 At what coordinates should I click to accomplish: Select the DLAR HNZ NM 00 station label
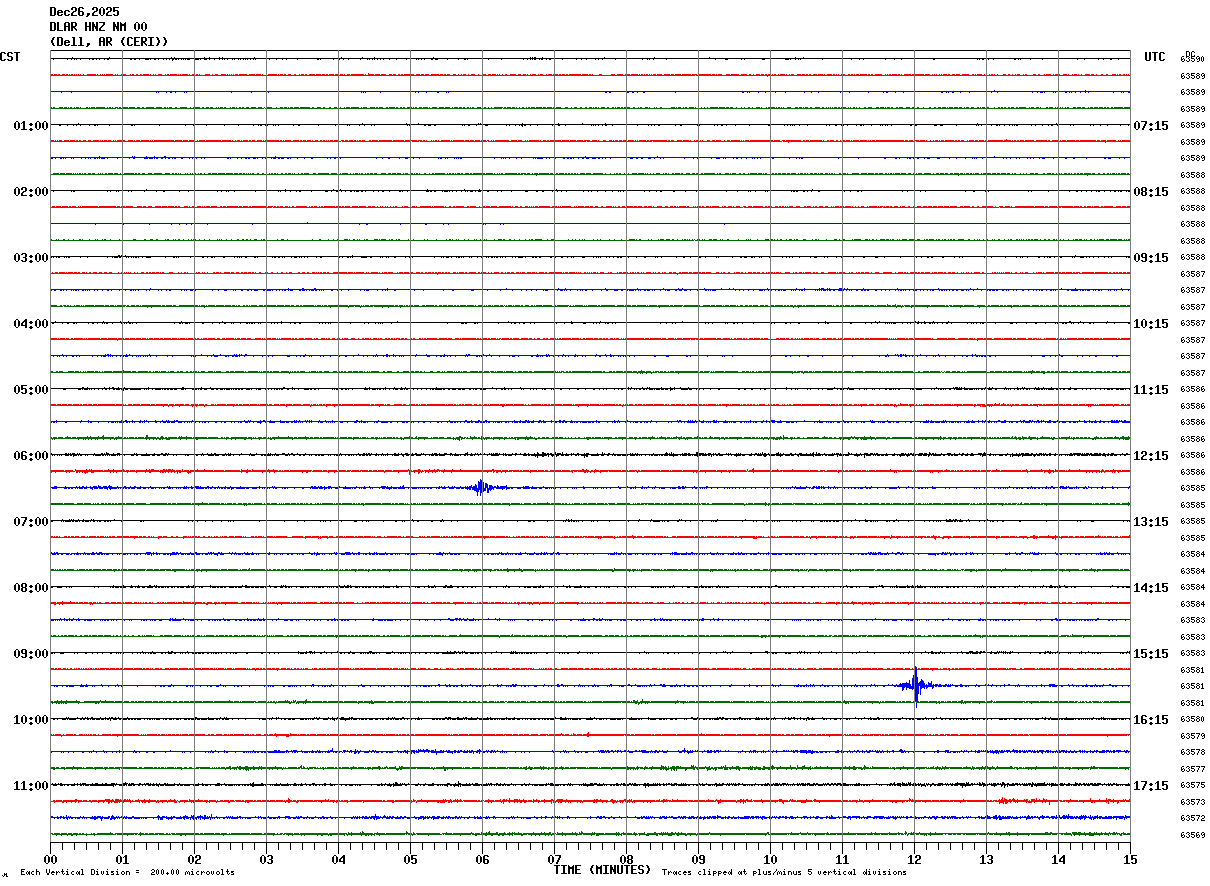98,27
